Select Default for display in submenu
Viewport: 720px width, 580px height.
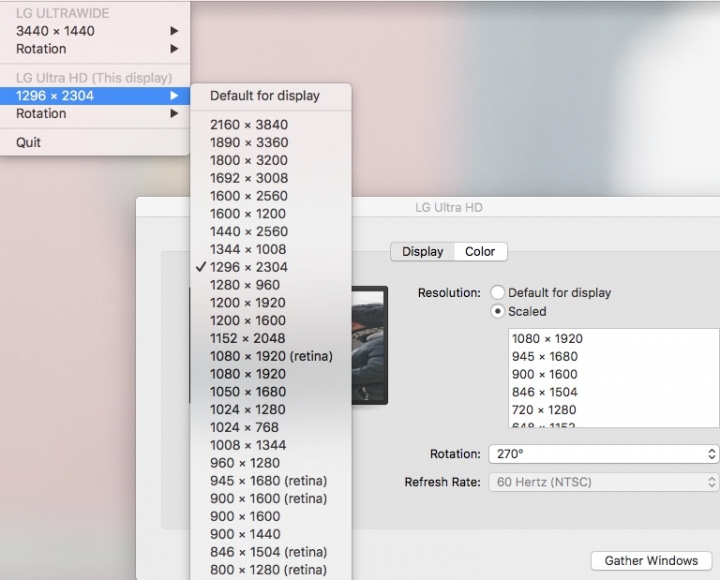[271, 96]
